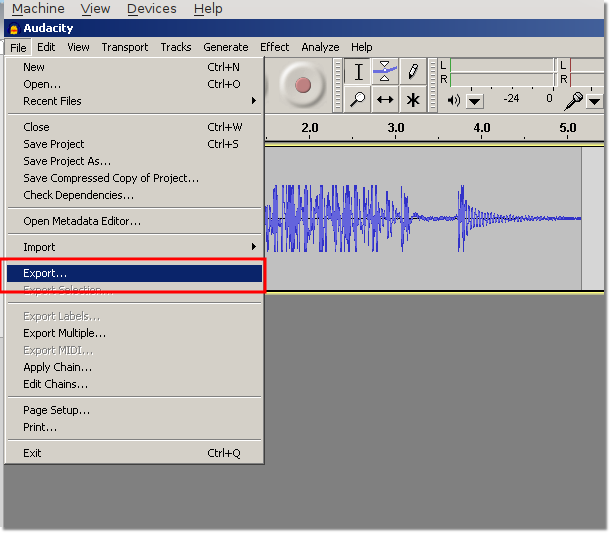
Task: Open the microphone input dropdown arrow
Action: coord(595,101)
